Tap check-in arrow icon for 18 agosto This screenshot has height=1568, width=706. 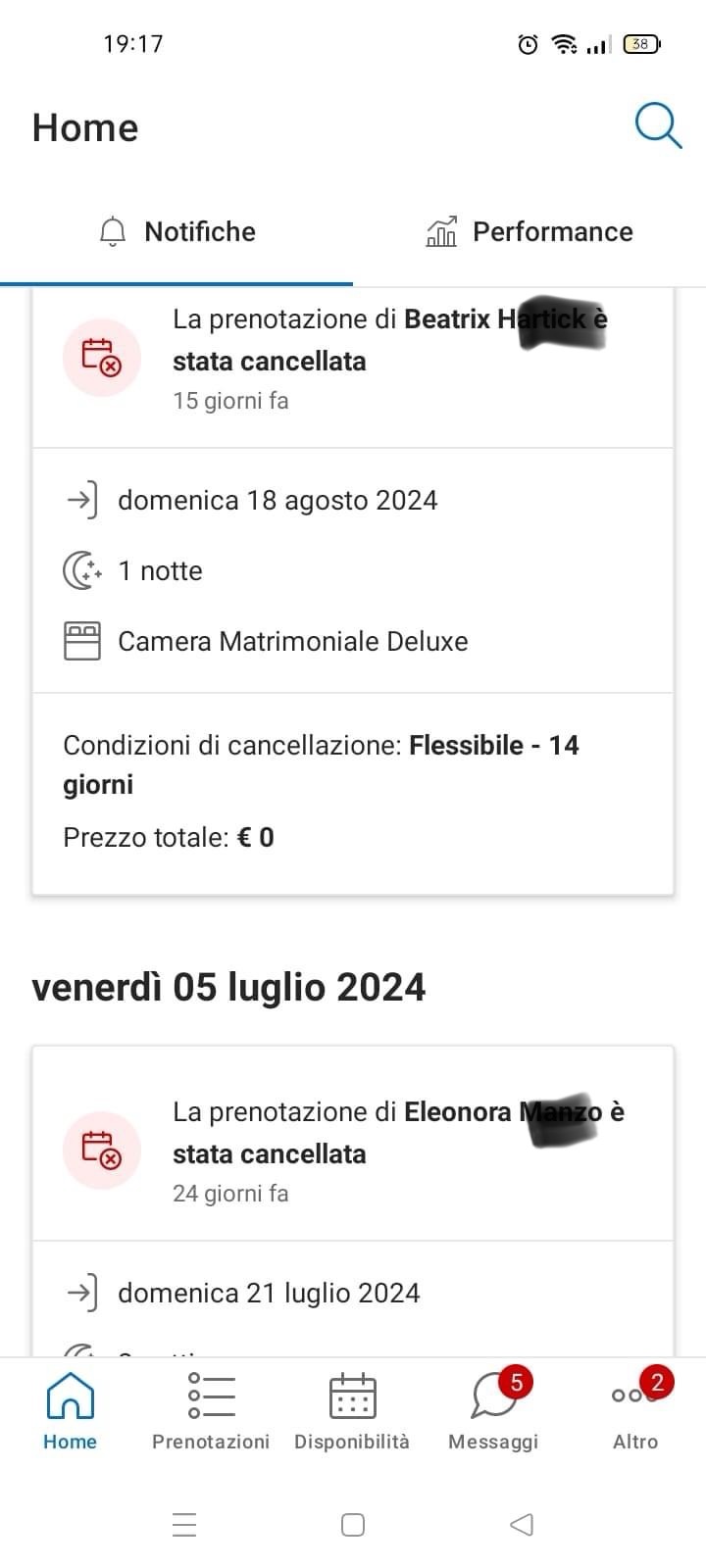point(82,500)
